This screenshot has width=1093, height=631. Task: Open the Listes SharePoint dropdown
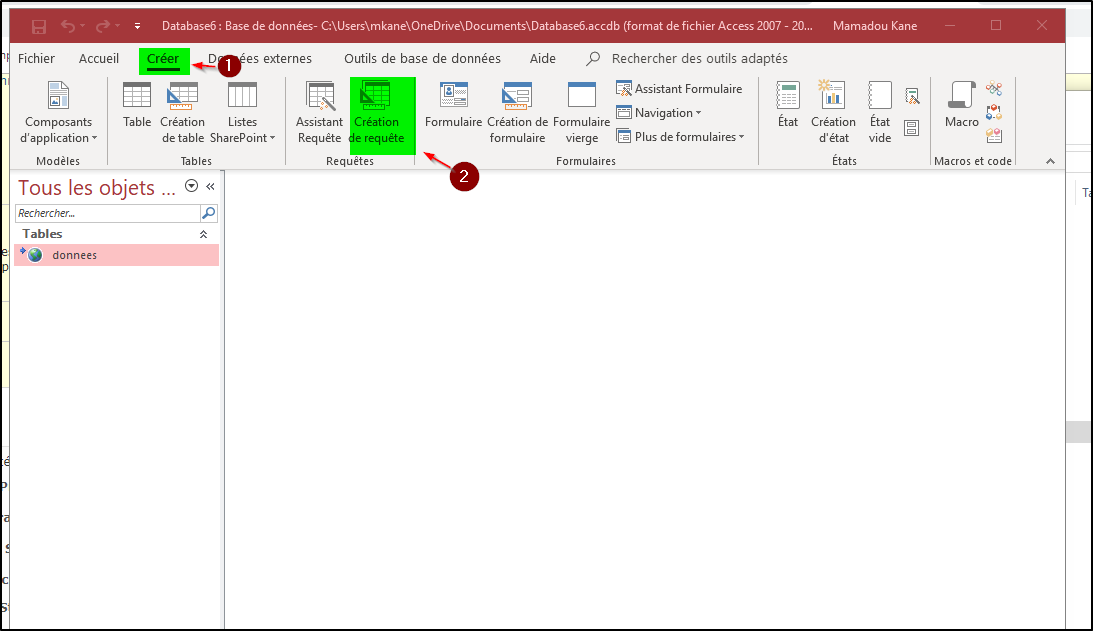tap(242, 112)
